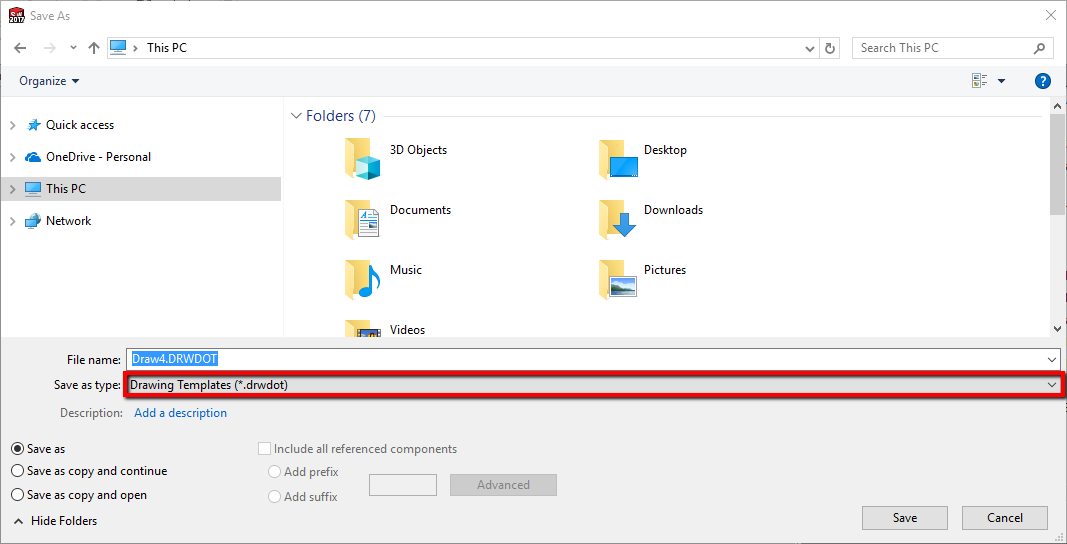Collapse the Folders (7) group
1067x544 pixels.
pyautogui.click(x=296, y=116)
